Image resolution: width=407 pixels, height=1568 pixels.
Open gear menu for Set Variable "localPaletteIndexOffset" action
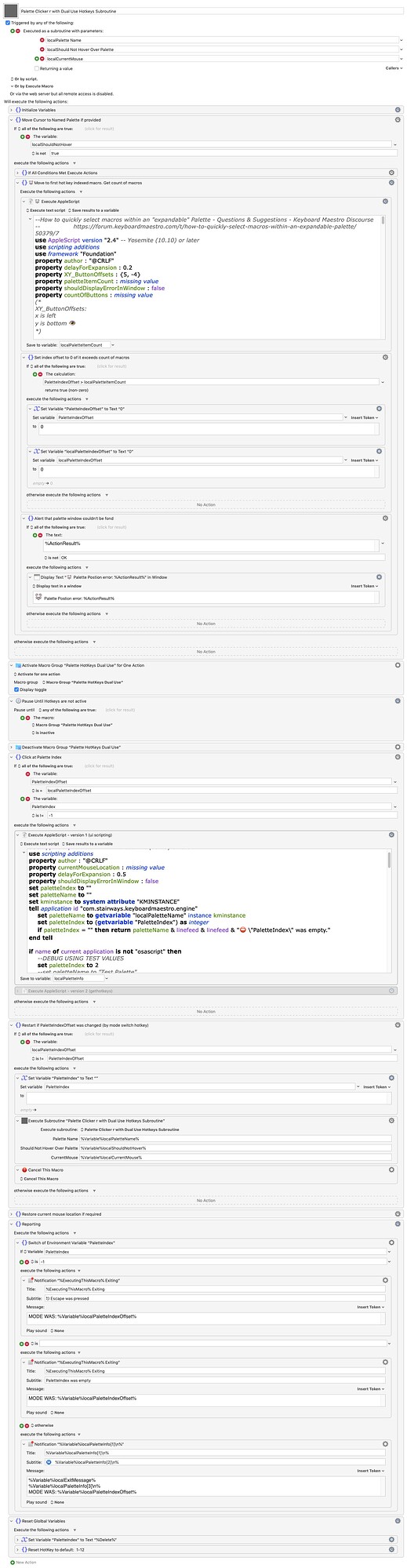coord(380,451)
